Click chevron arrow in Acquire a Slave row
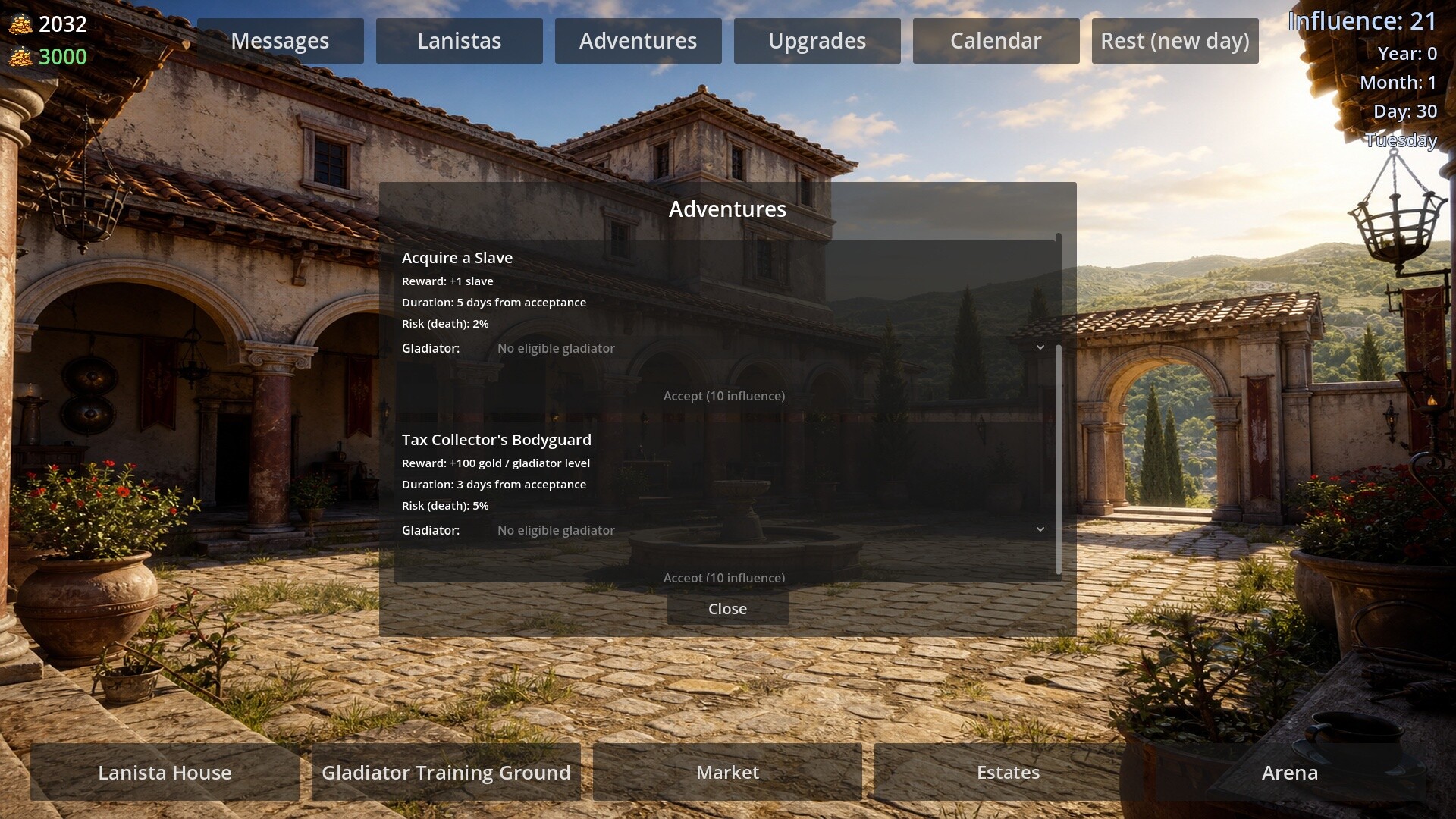Screen dimensions: 1456x819 click(1040, 347)
